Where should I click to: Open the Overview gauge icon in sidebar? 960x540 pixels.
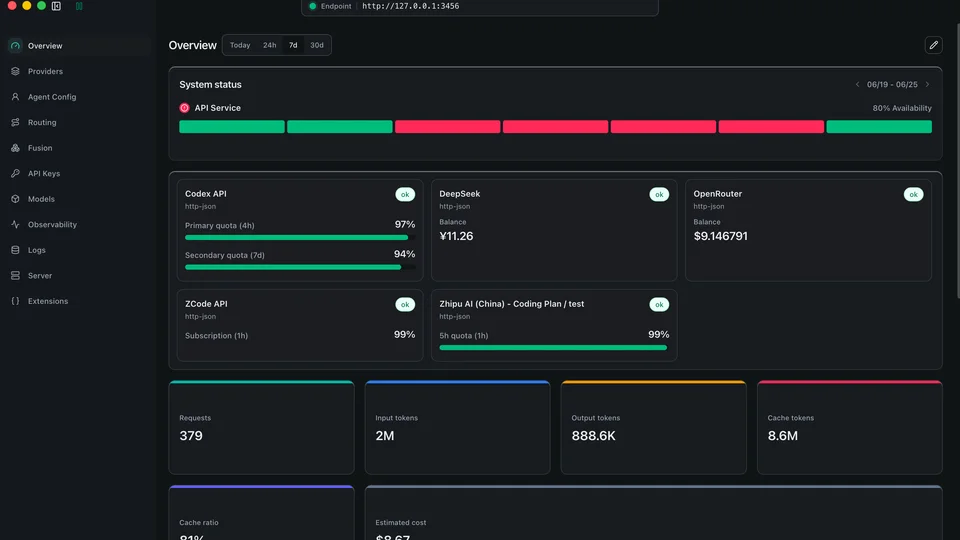(x=15, y=46)
